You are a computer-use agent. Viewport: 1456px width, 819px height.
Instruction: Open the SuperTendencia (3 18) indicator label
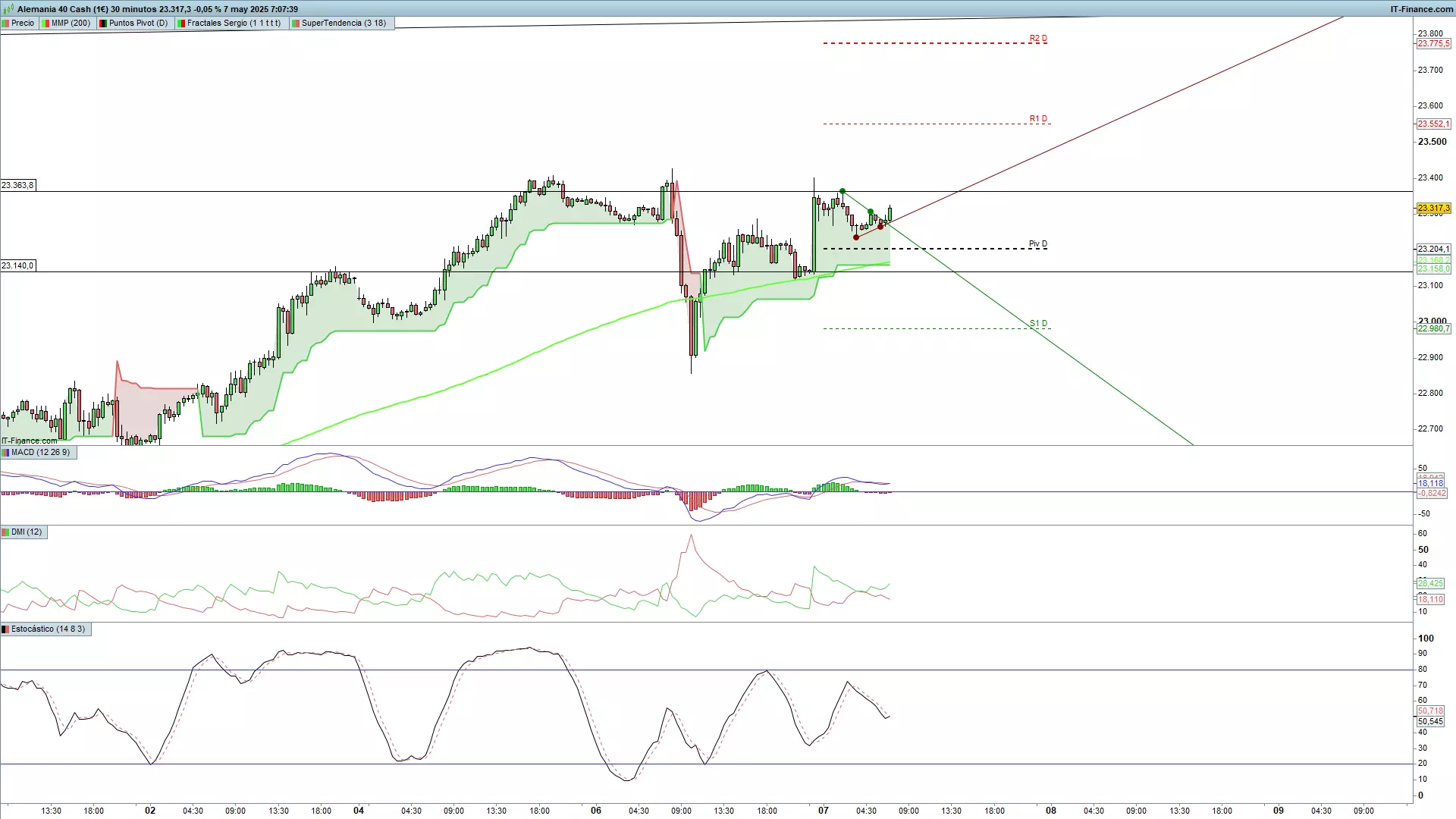(x=344, y=23)
